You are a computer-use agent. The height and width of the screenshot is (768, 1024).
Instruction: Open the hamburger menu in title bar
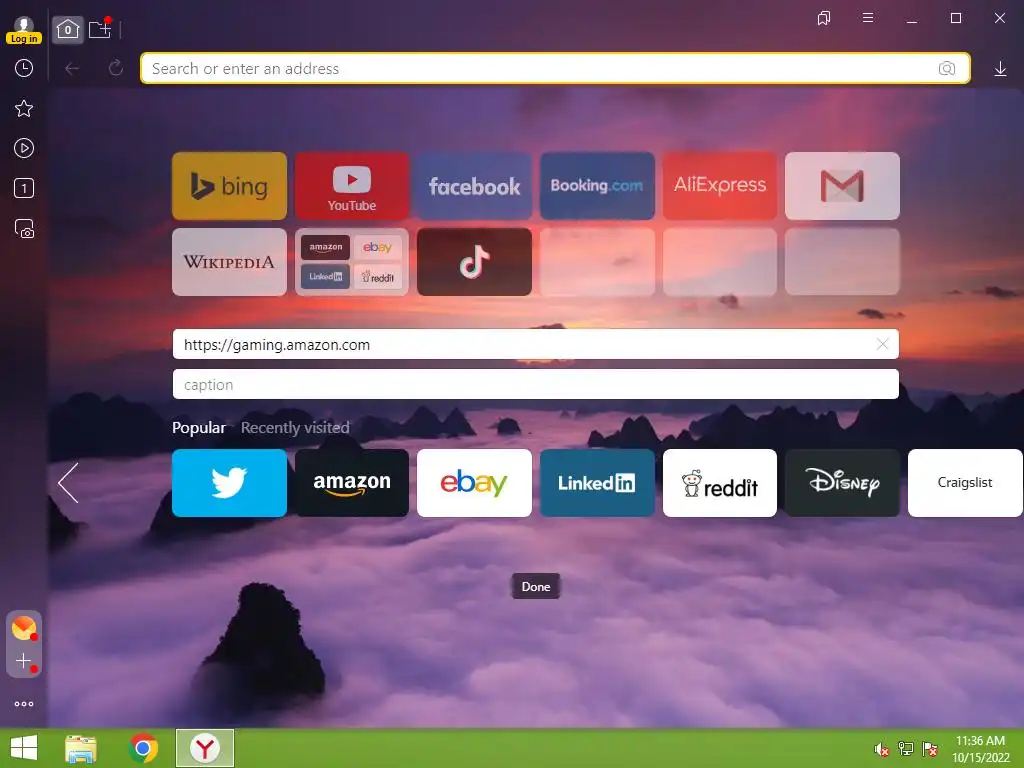pos(868,18)
